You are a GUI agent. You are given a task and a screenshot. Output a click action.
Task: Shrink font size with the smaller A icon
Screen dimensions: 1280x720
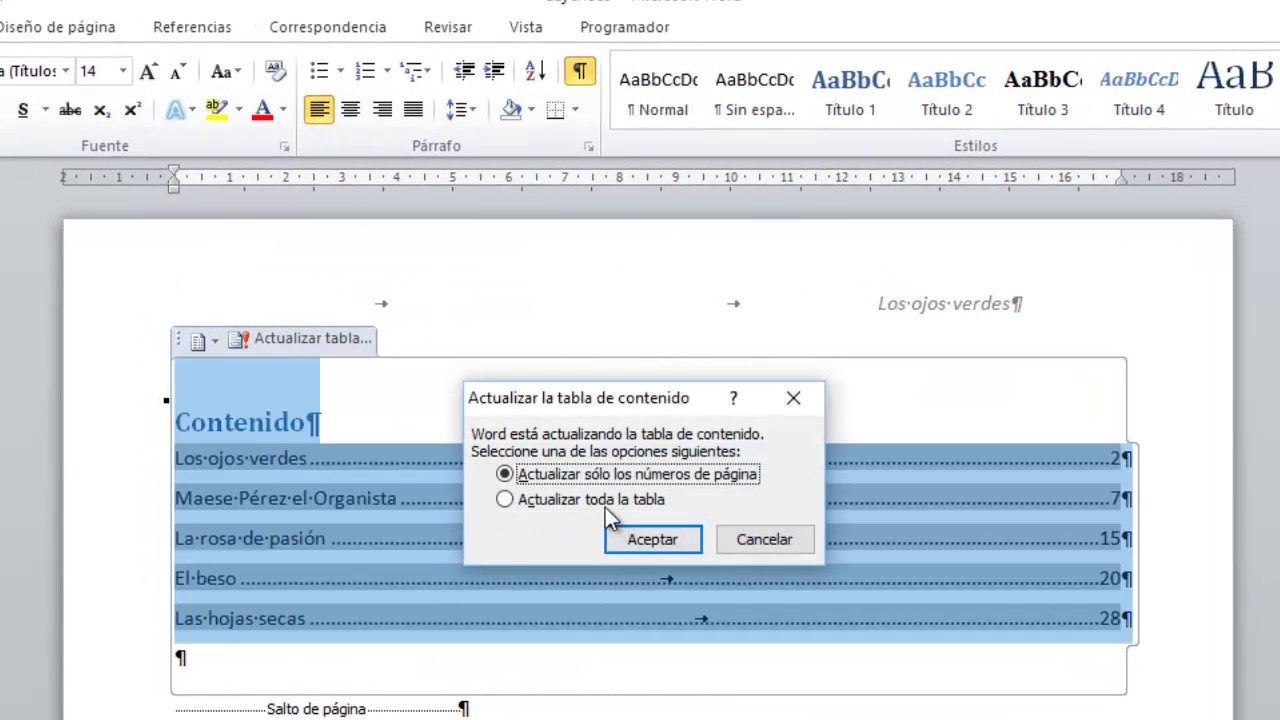coord(178,71)
